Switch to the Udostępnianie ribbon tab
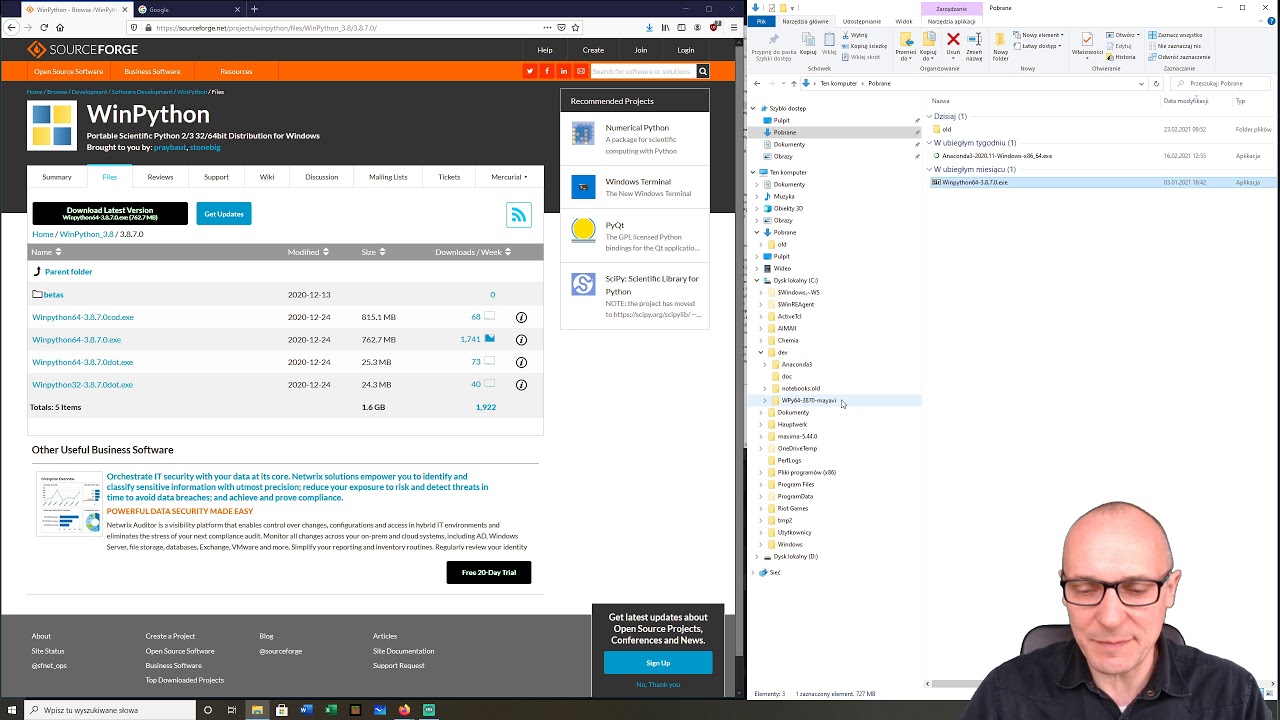Viewport: 1280px width, 720px height. [862, 21]
